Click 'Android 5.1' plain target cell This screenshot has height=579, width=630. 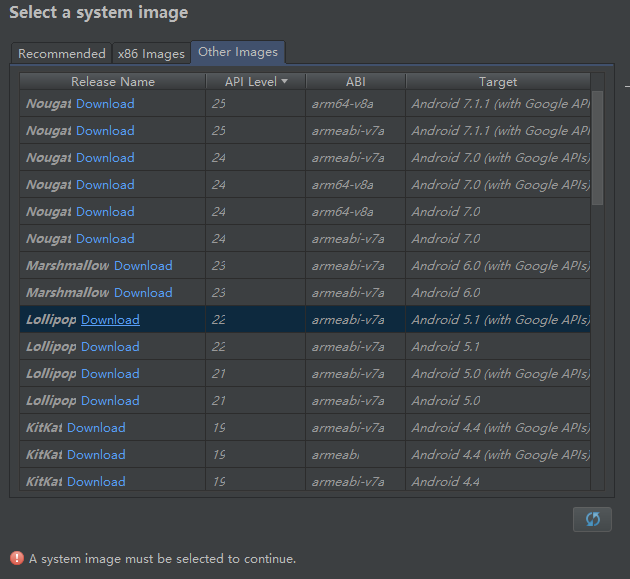[x=498, y=346]
